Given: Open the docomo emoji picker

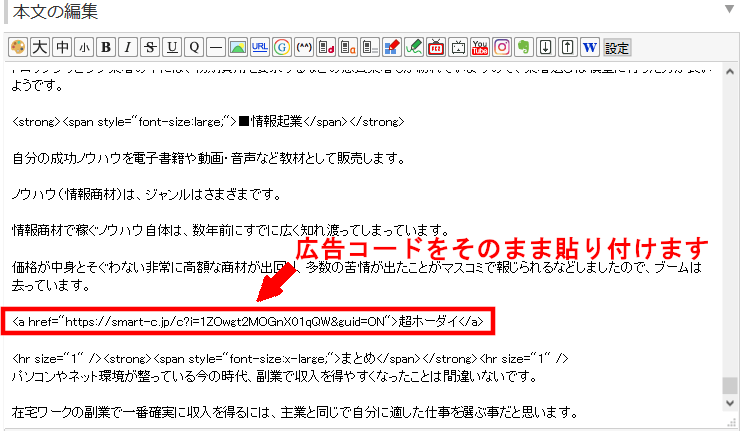Looking at the screenshot, I should click(326, 47).
